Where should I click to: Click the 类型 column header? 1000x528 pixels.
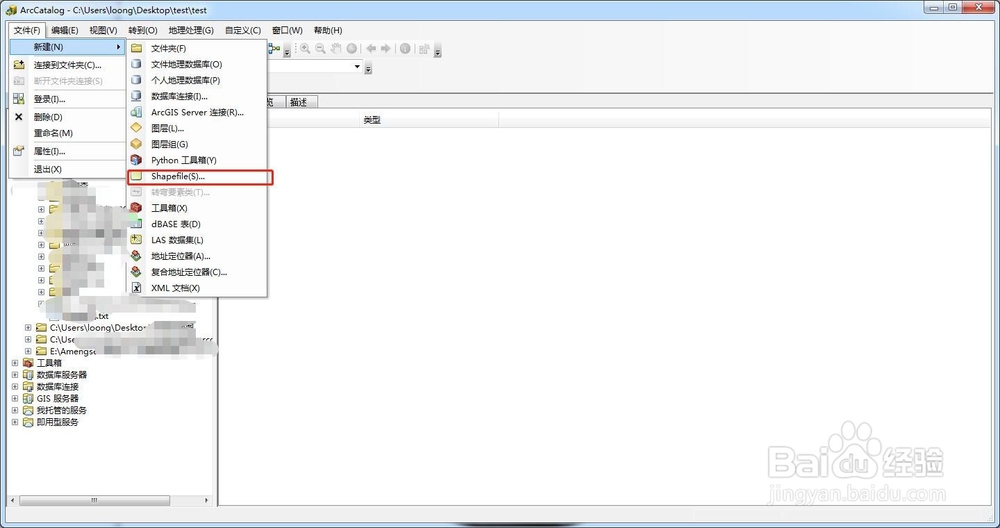(x=372, y=120)
